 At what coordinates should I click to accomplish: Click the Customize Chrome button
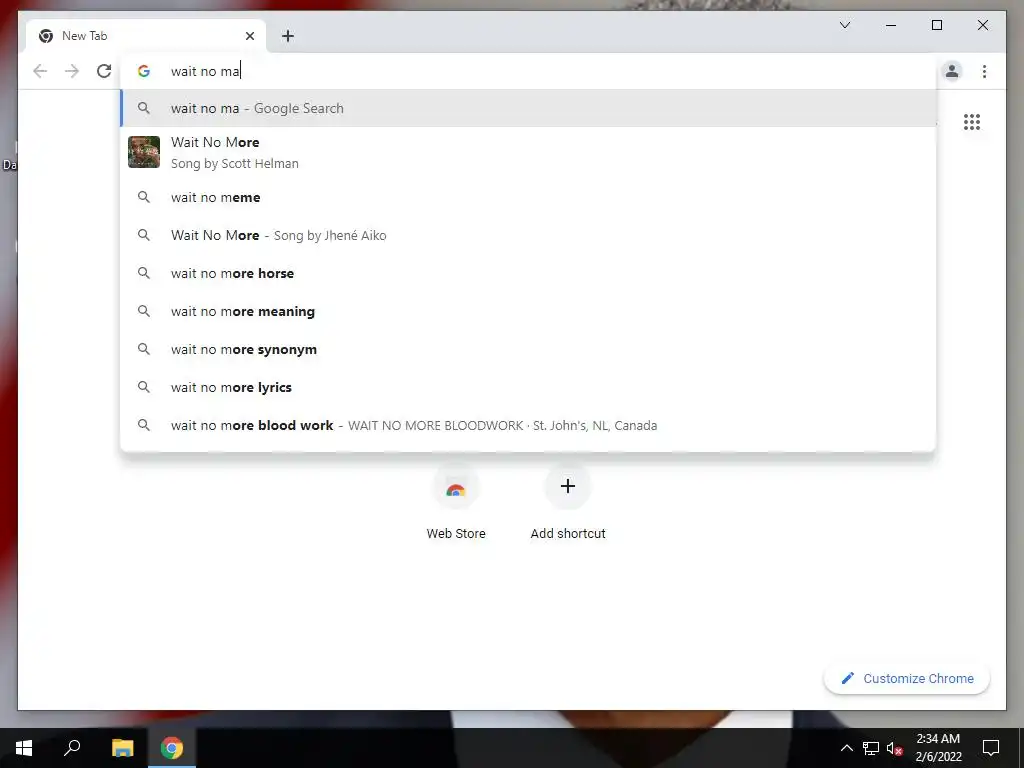pos(907,679)
